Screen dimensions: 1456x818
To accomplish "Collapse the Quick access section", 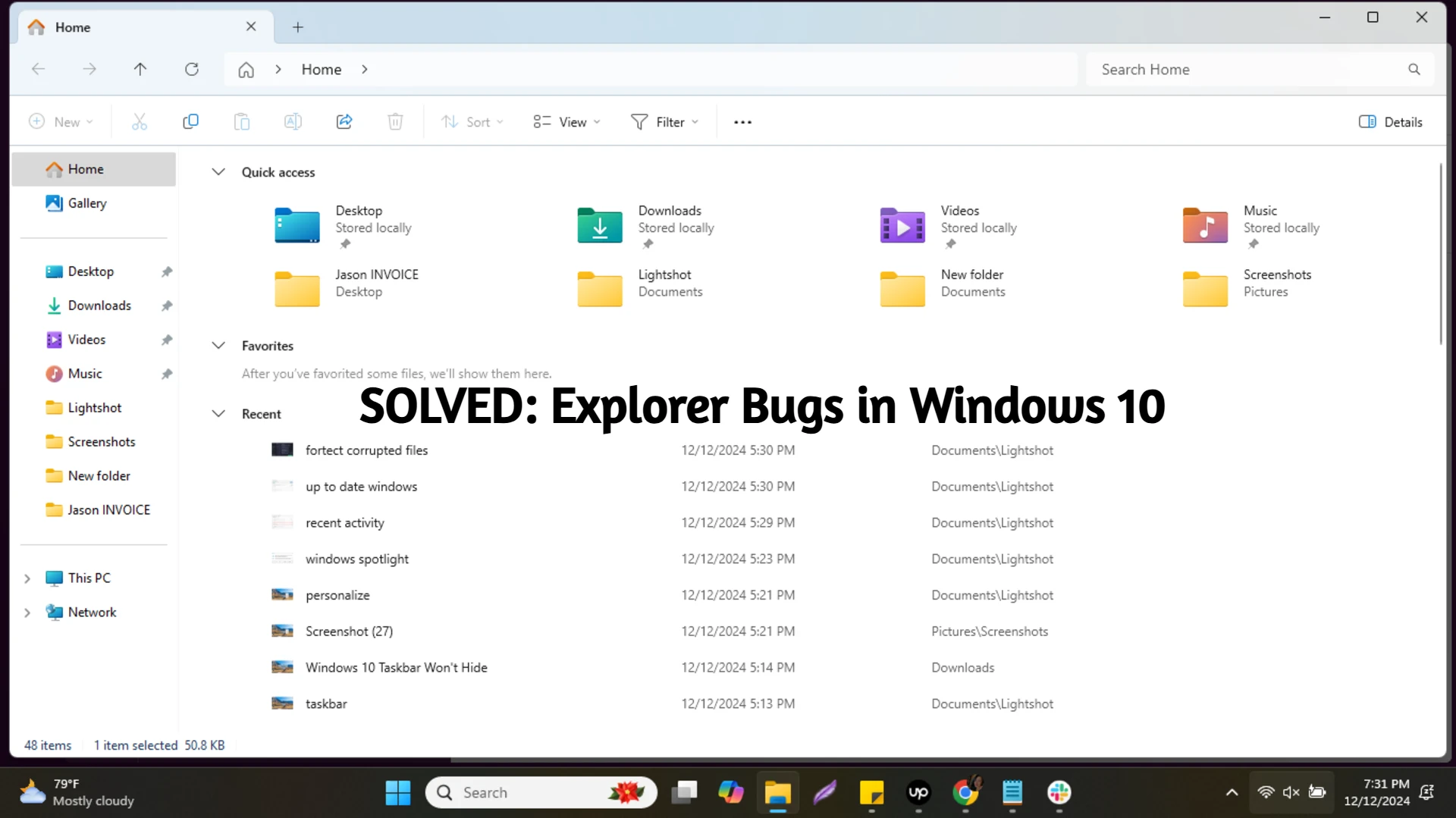I will point(218,172).
